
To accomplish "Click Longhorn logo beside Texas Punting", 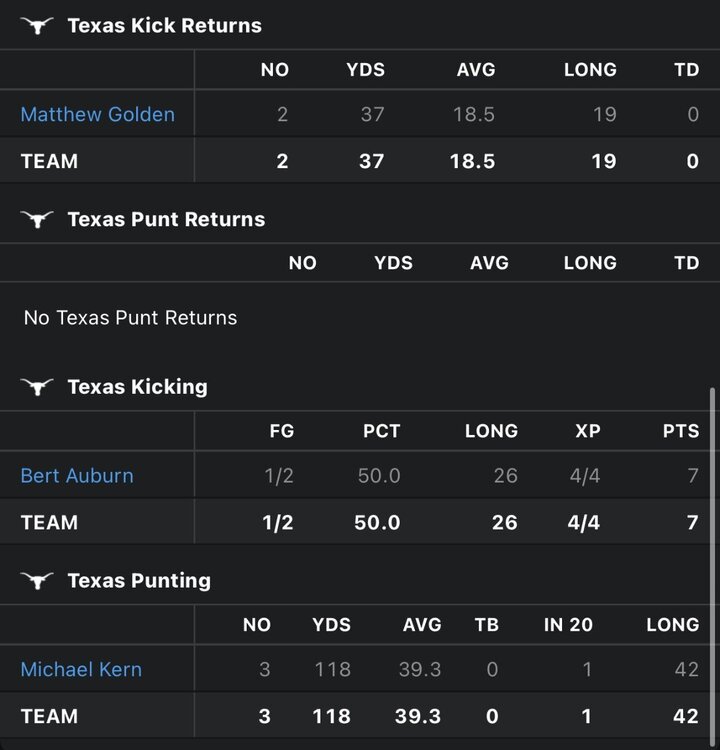I will click(x=37, y=581).
